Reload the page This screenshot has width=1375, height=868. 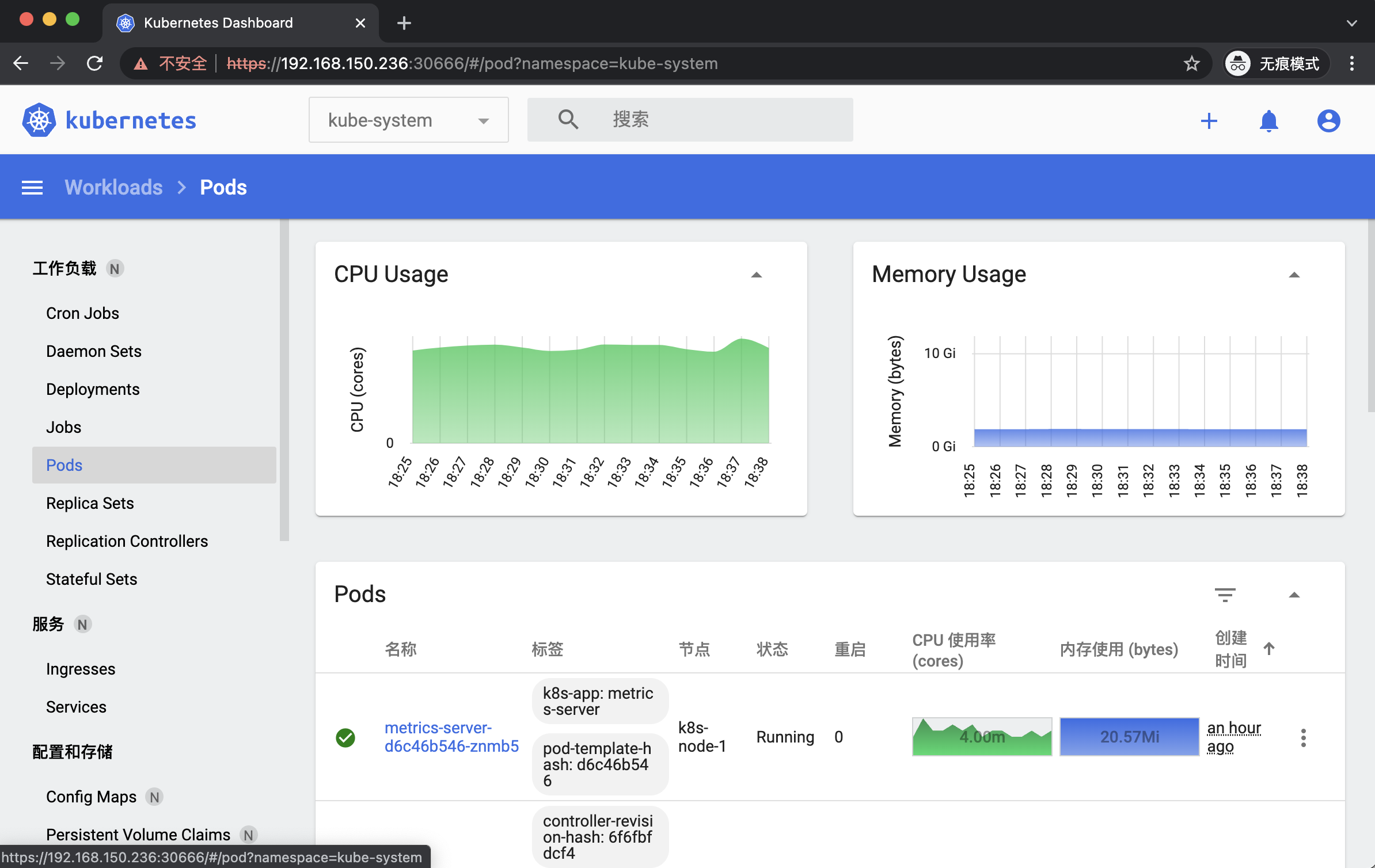95,63
